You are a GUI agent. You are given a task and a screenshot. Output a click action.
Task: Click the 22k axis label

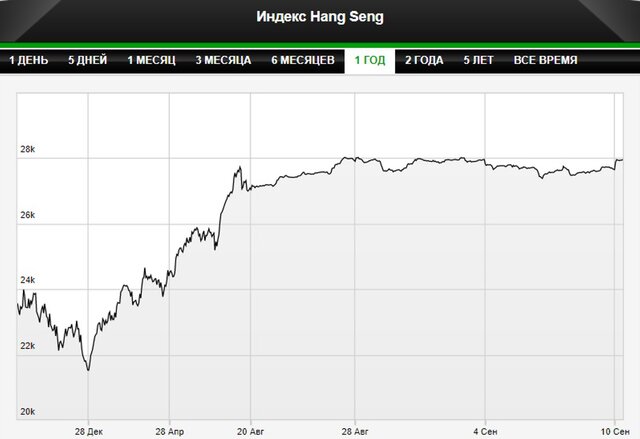click(28, 346)
